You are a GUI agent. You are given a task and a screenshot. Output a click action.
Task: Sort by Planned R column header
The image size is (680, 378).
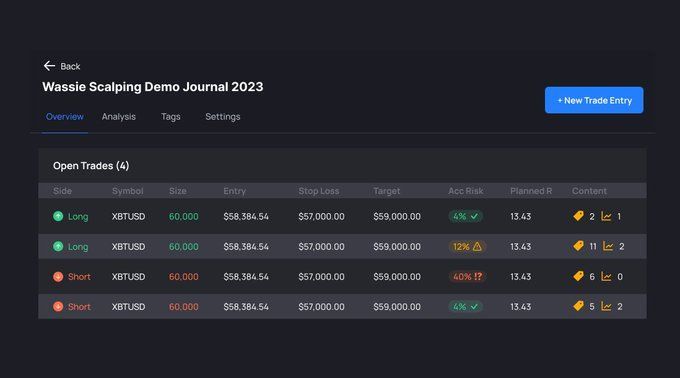(531, 191)
